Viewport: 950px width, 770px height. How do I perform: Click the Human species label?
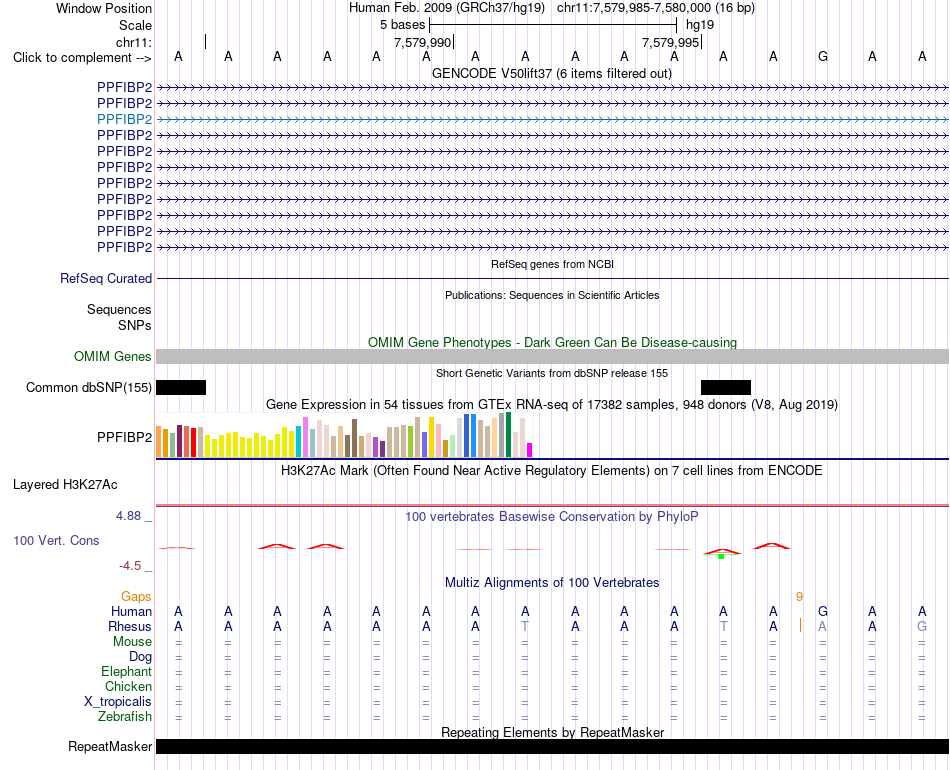pos(131,612)
